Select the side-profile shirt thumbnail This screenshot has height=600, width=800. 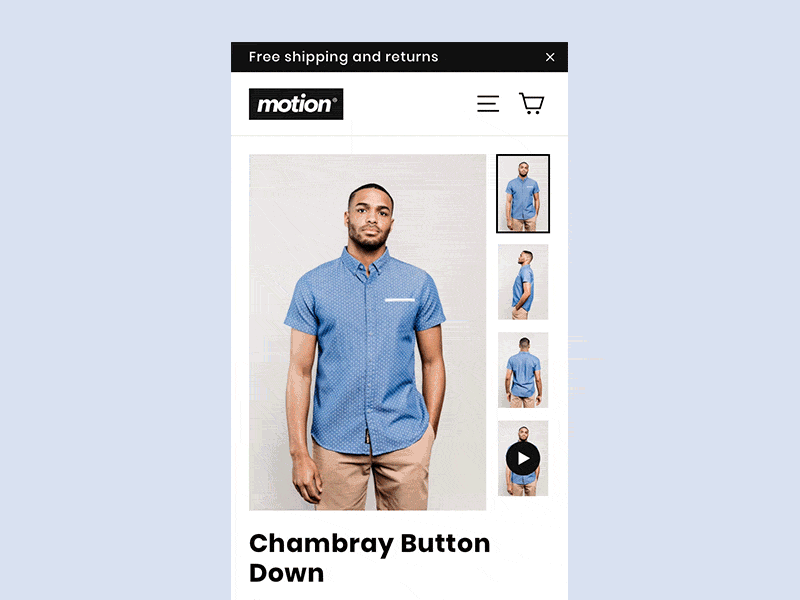523,282
